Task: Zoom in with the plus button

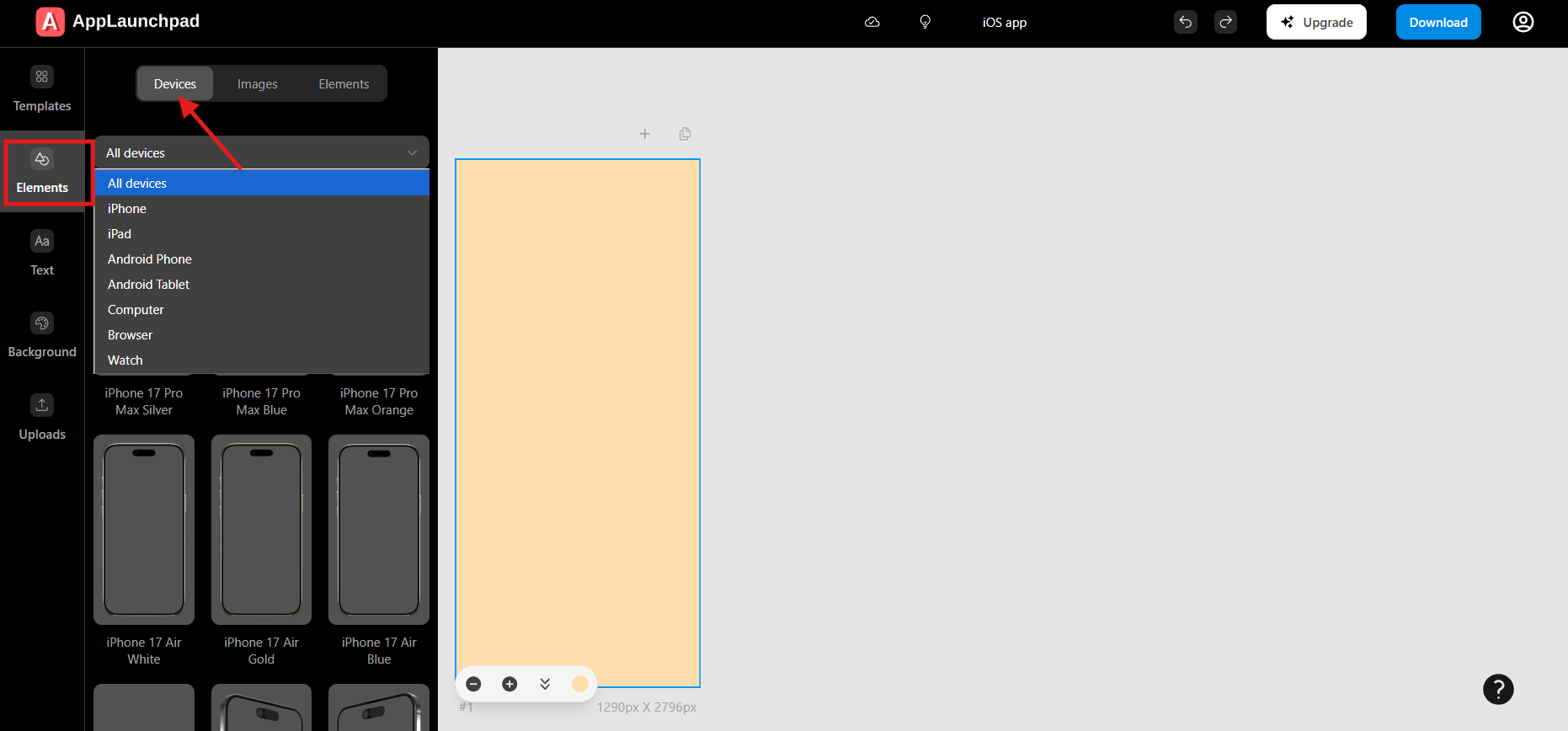Action: coord(509,684)
